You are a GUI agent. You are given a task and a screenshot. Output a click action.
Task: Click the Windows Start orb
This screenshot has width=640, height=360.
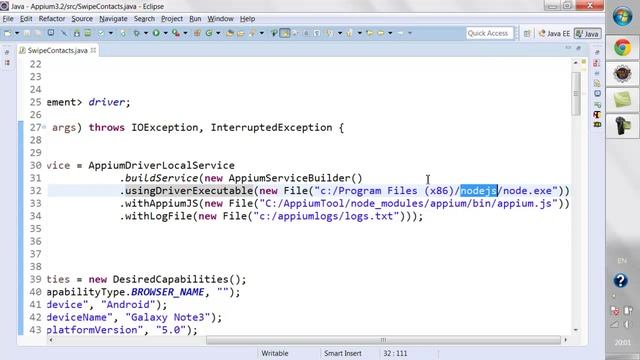pyautogui.click(x=622, y=17)
